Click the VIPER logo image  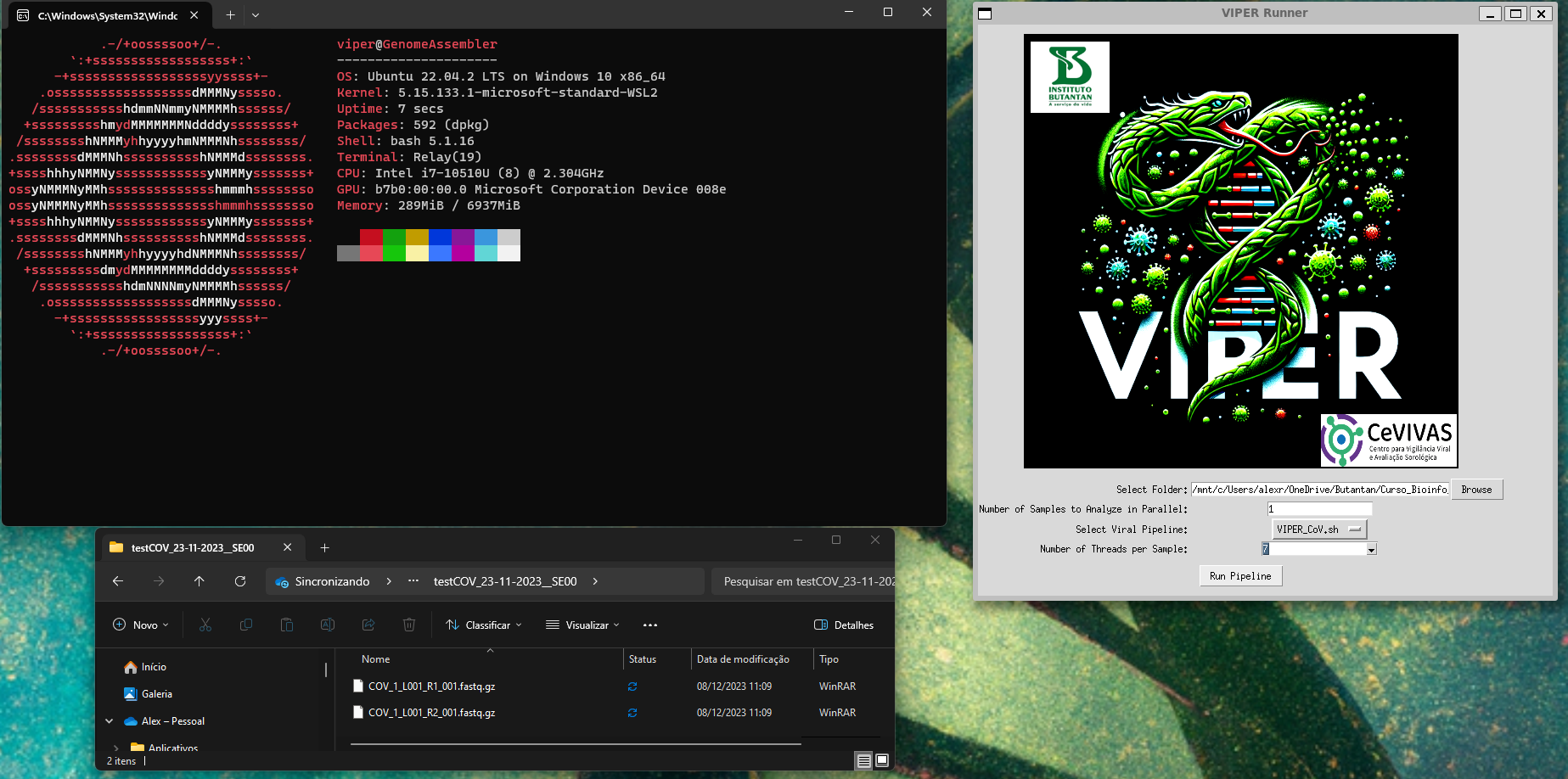coord(1240,251)
